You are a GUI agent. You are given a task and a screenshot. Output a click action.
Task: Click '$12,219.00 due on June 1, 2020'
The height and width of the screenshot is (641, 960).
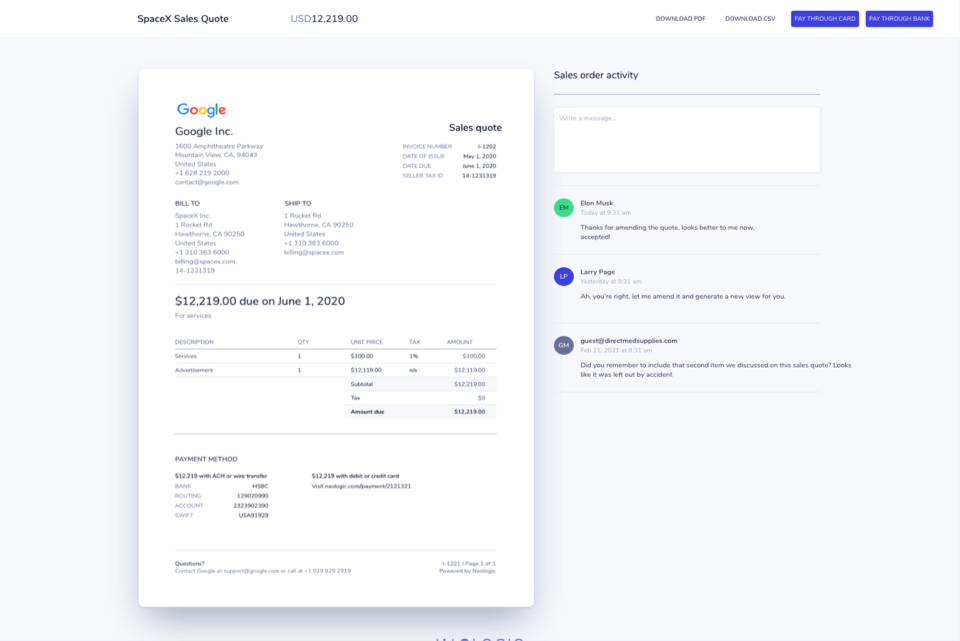[260, 301]
